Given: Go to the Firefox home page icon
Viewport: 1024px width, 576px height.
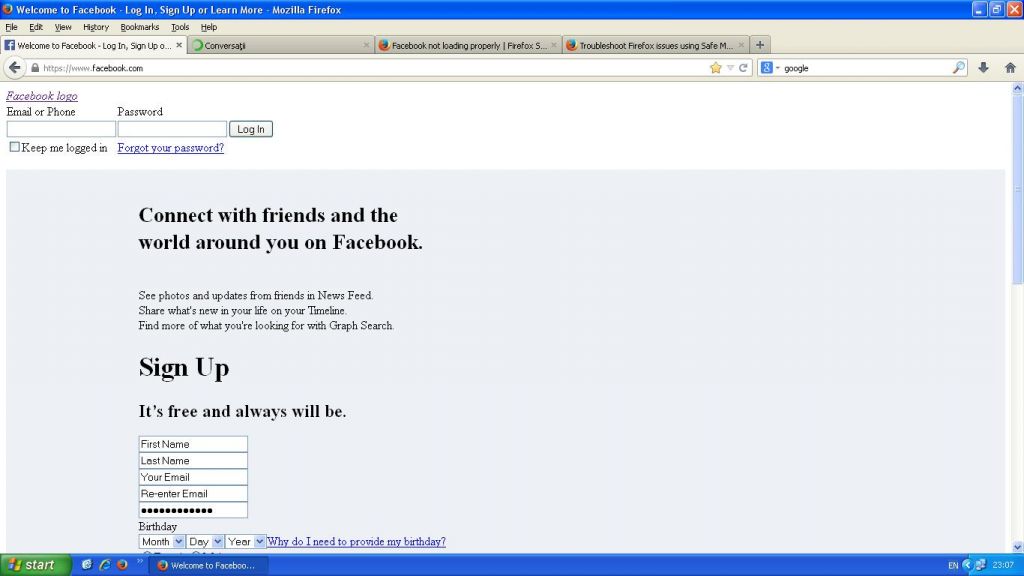Looking at the screenshot, I should [1010, 67].
